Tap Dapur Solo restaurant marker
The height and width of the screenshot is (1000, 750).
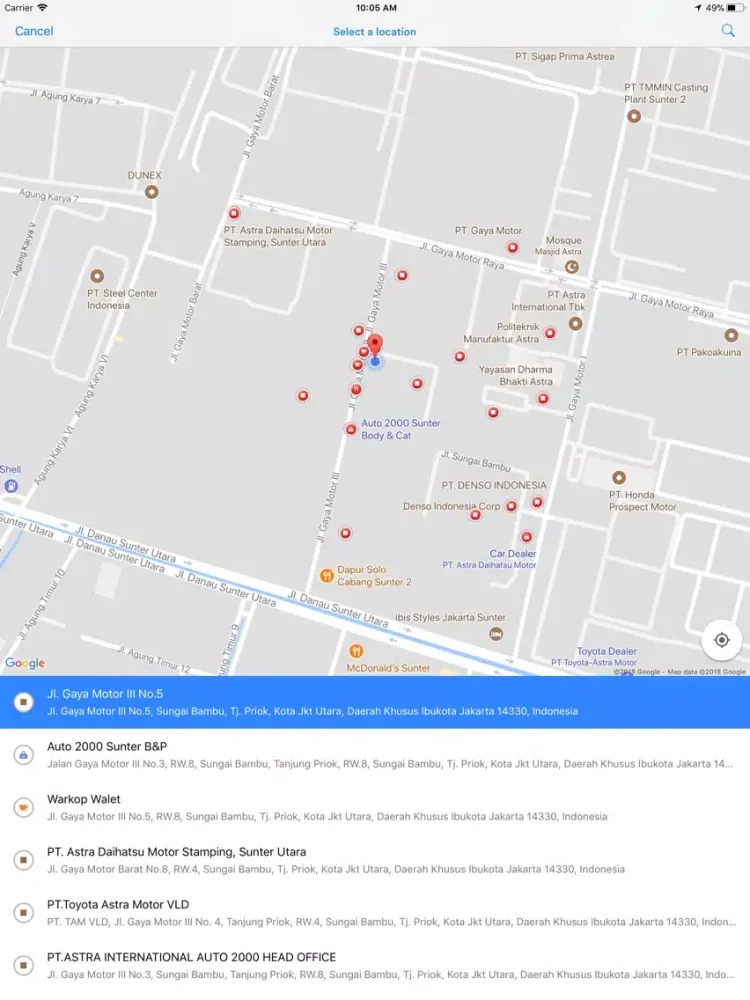327,576
